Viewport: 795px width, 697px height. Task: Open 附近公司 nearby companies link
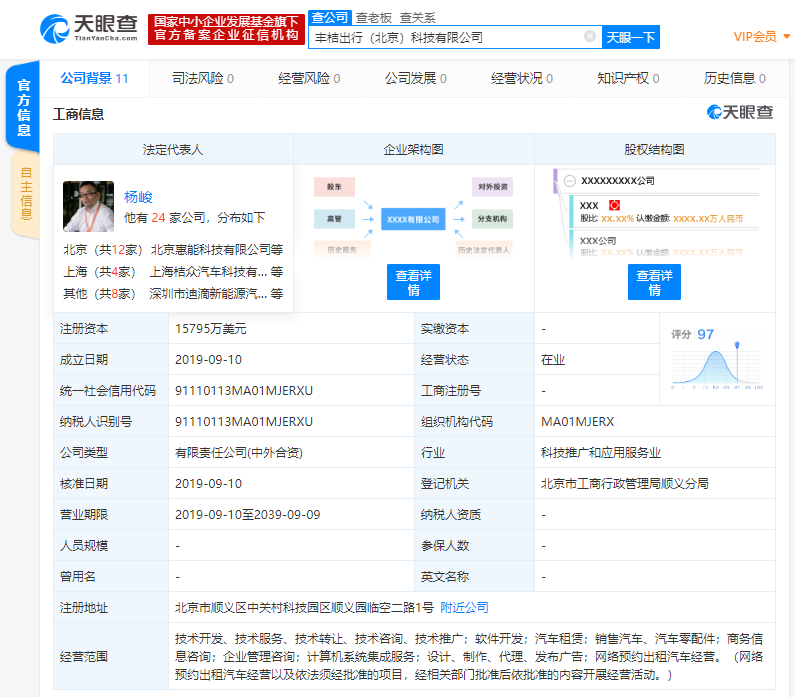[464, 607]
